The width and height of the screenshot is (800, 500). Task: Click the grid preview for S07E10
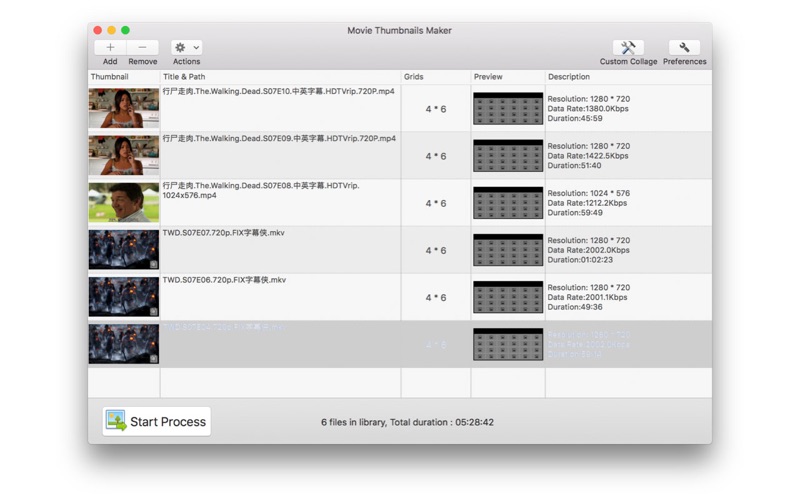point(508,109)
